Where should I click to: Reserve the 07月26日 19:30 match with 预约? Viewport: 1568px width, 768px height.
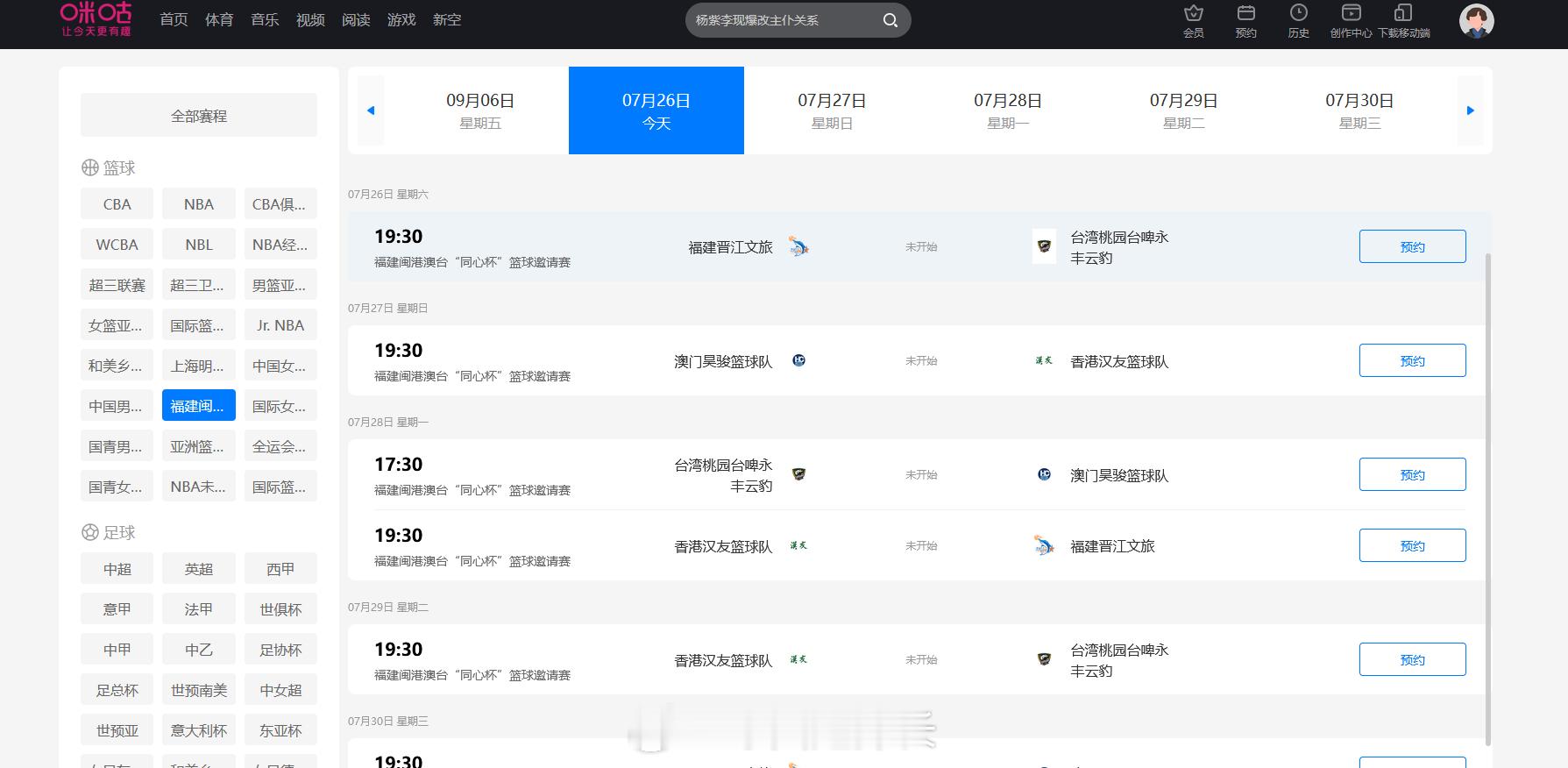(1412, 246)
